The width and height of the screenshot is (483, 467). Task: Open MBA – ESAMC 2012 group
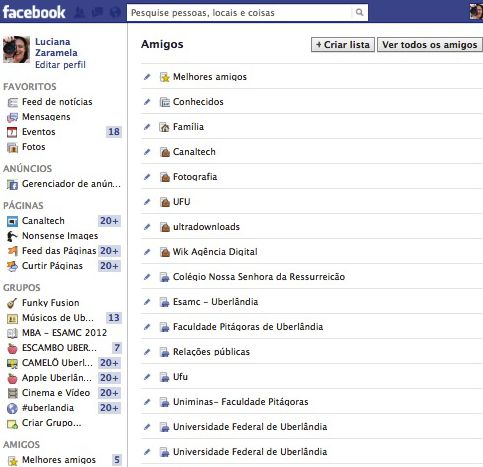64,333
